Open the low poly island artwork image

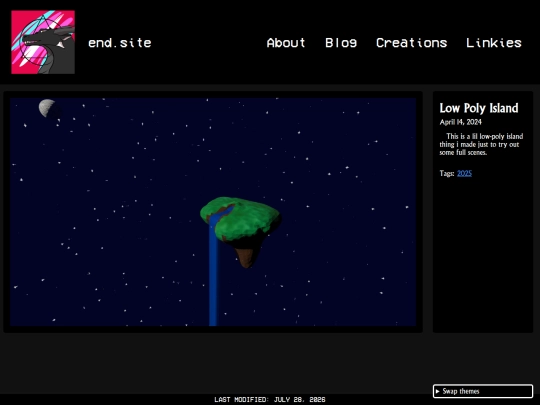click(x=213, y=212)
